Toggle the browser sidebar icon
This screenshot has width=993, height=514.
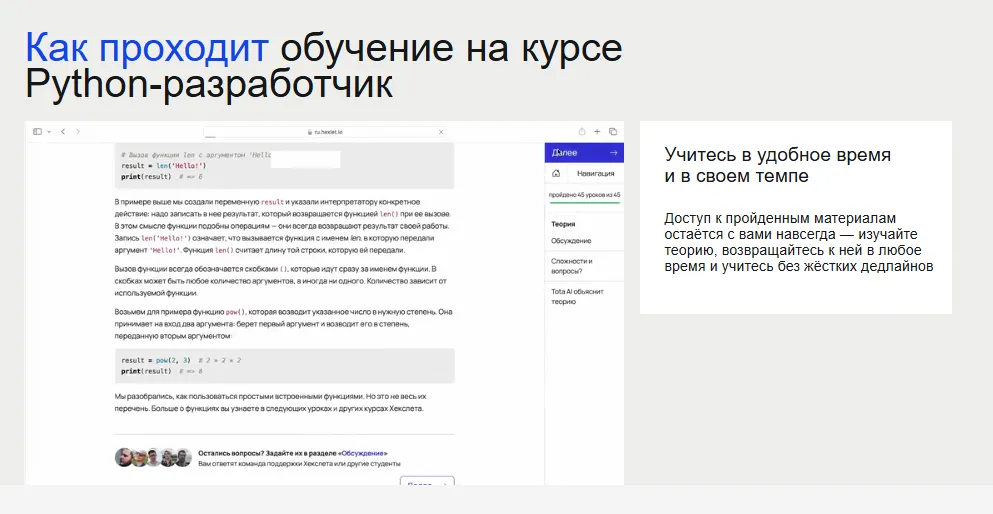coord(37,132)
